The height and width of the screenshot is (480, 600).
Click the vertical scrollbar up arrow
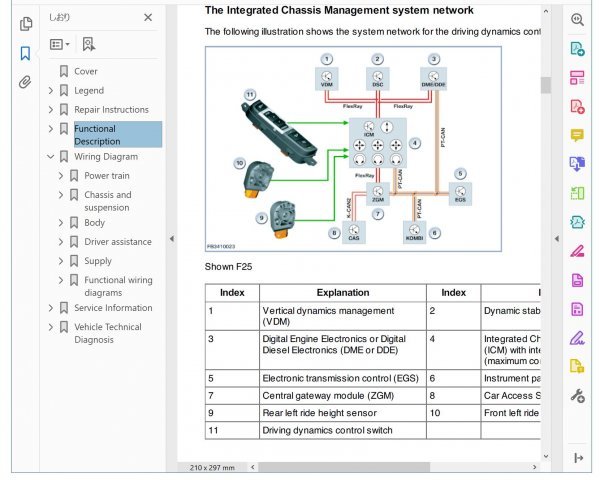pyautogui.click(x=546, y=11)
